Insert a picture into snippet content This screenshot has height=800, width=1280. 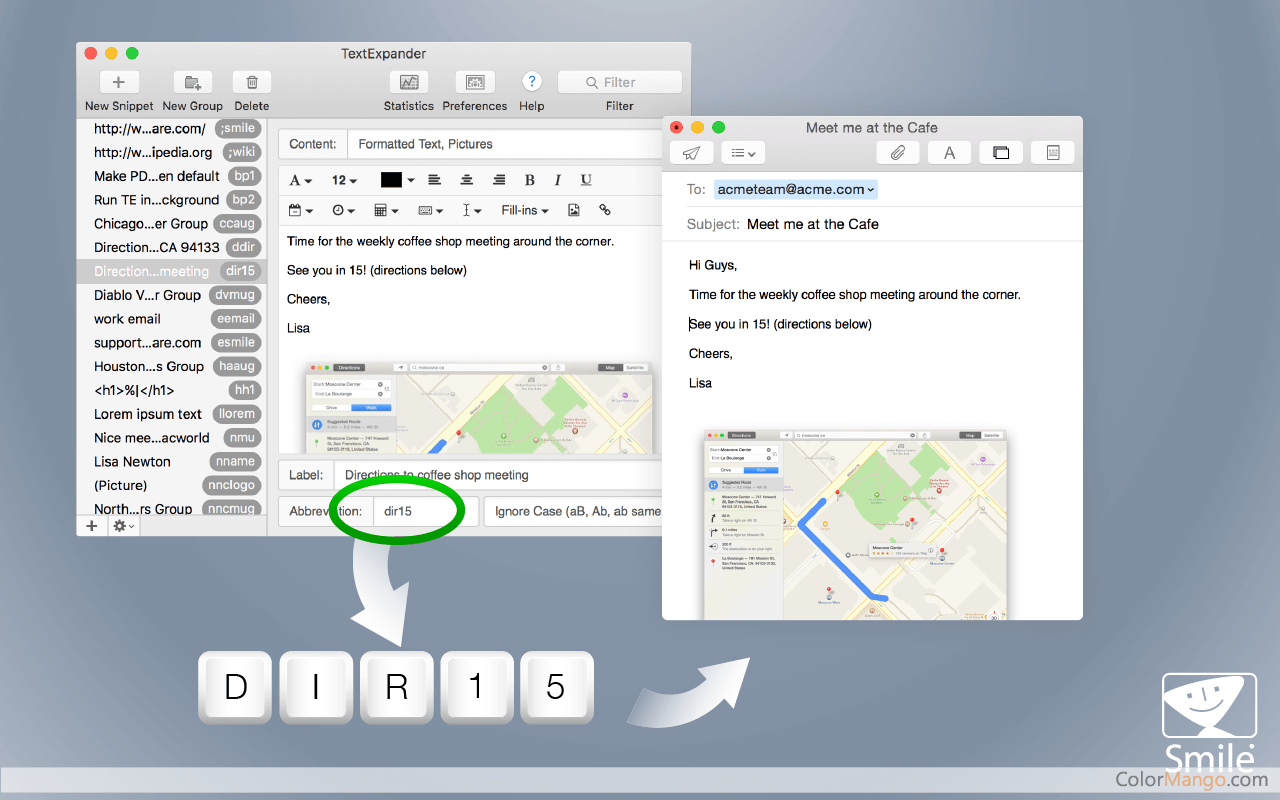click(574, 210)
